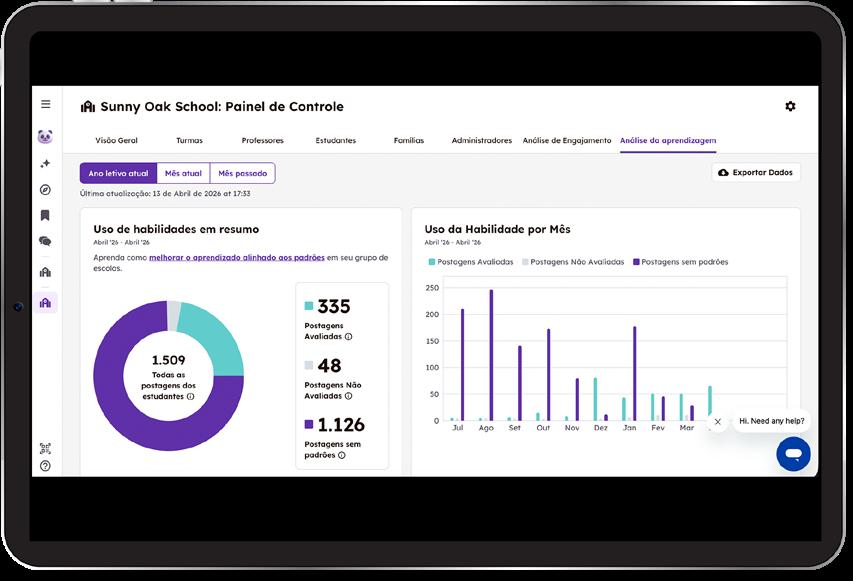Image resolution: width=853 pixels, height=581 pixels.
Task: Dismiss the Need any help chat bubble
Action: click(718, 422)
